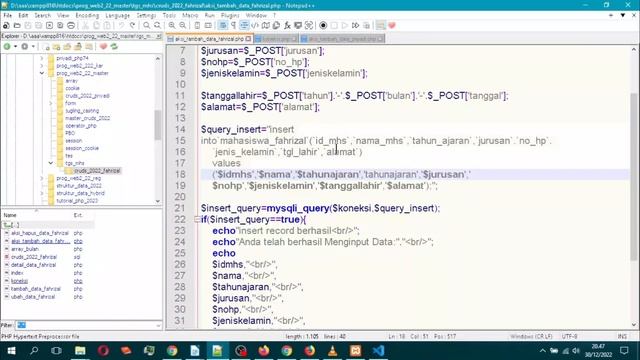
Task: Toggle Show All Characters pilcrow button
Action: tap(233, 25)
